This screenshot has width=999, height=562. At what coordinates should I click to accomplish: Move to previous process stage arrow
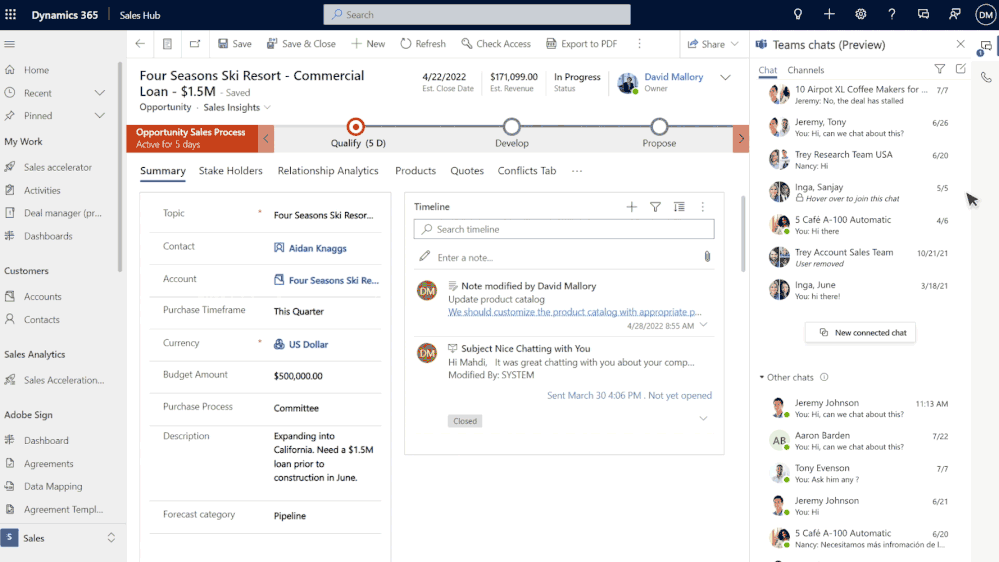[x=266, y=138]
